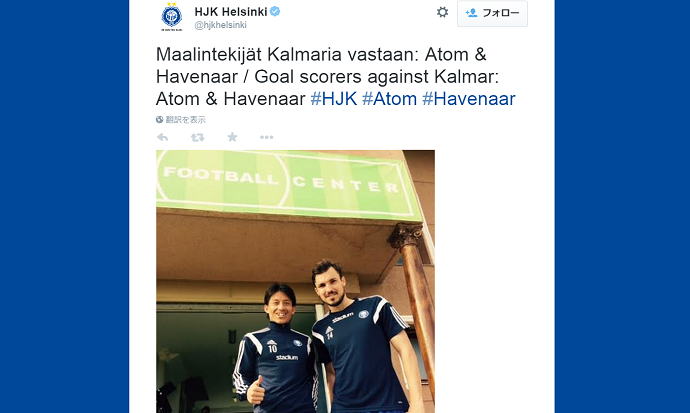The width and height of the screenshot is (690, 413).
Task: Retweet this post
Action: tap(197, 138)
